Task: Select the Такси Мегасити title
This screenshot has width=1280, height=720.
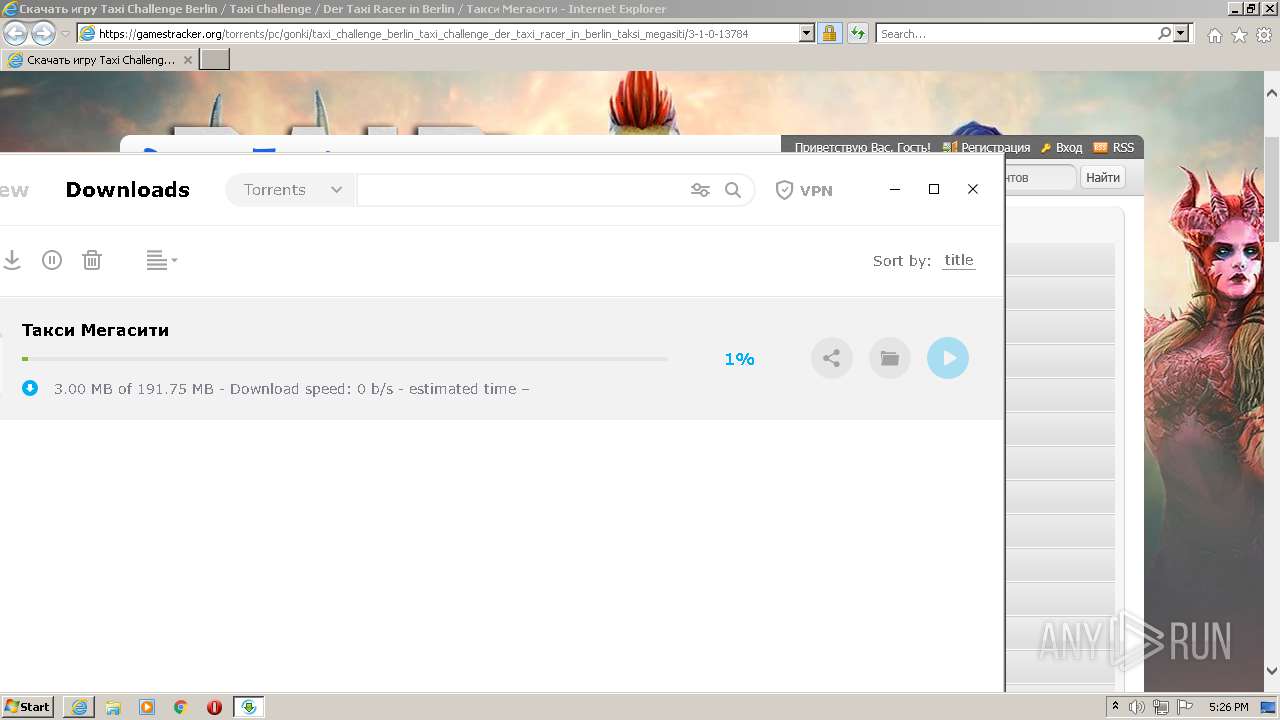Action: click(95, 330)
